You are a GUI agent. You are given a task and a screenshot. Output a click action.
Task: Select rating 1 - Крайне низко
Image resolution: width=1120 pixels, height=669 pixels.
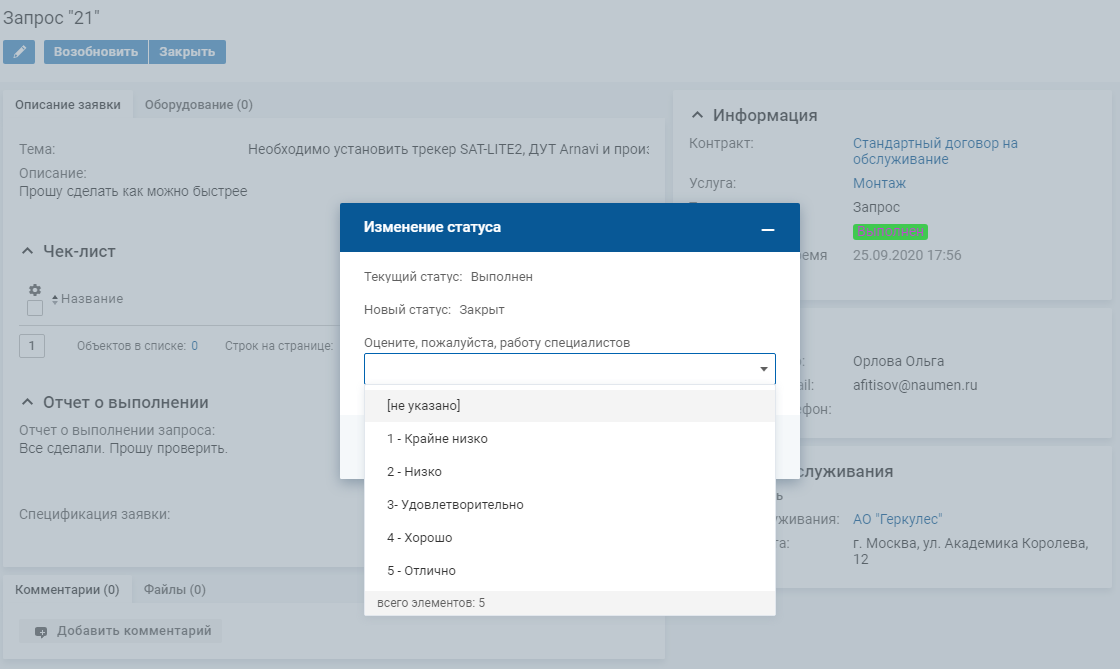coord(570,438)
